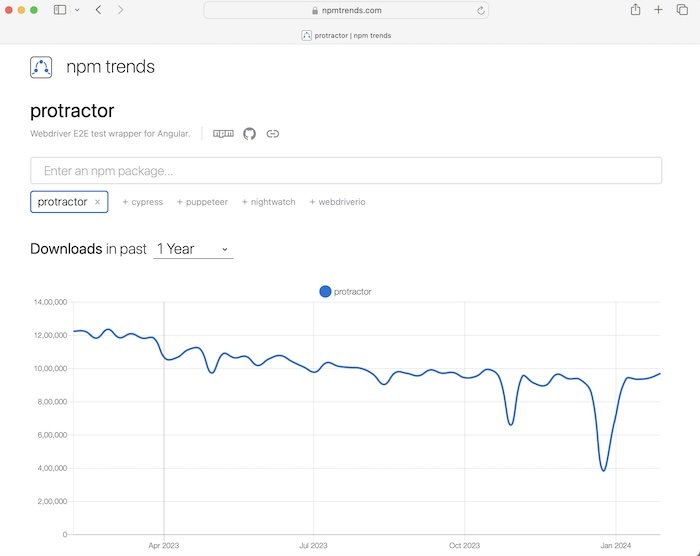Go back to the previous page
700x556 pixels.
click(98, 10)
